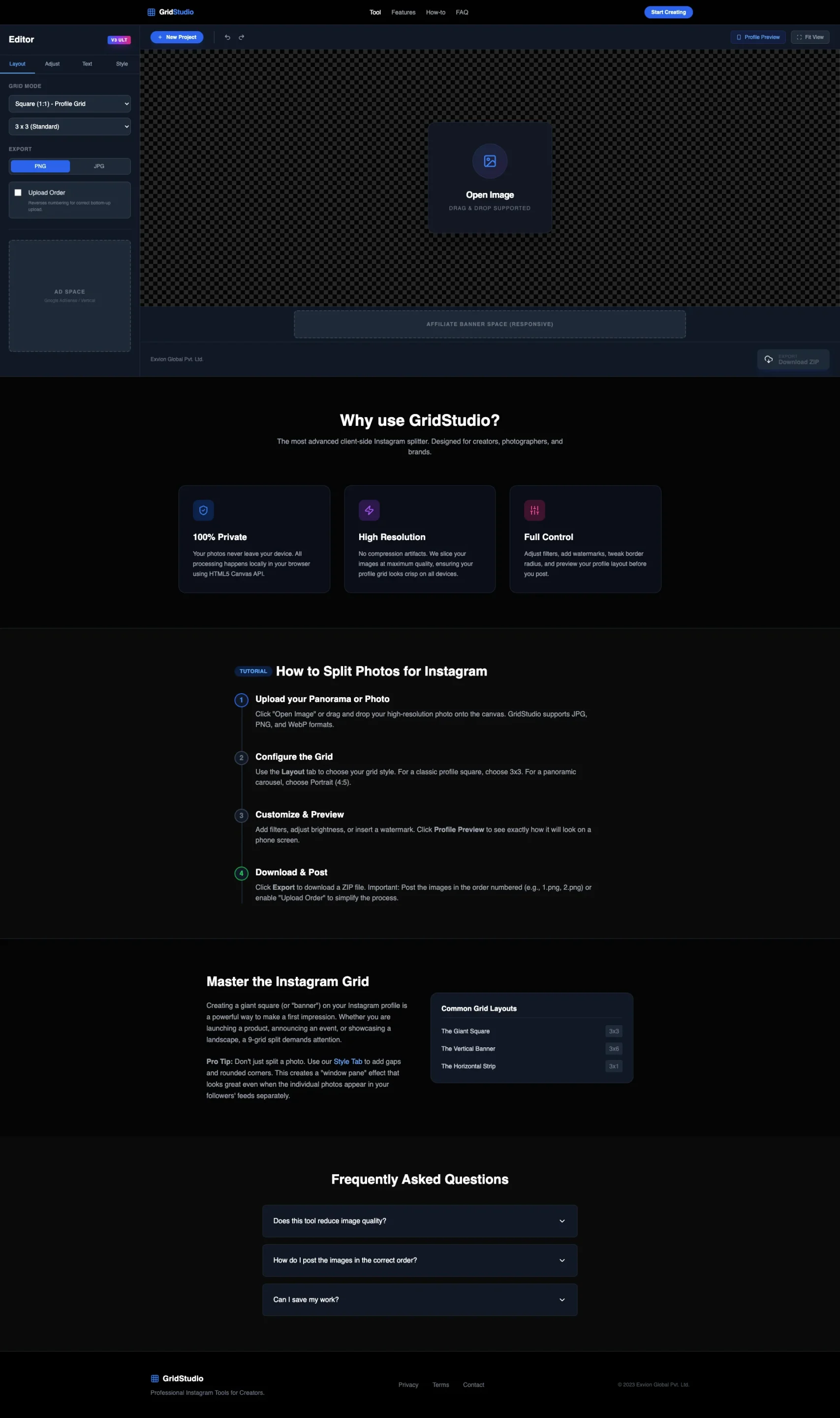
Task: Expand the "Can I save my work?" question
Action: [x=419, y=1300]
